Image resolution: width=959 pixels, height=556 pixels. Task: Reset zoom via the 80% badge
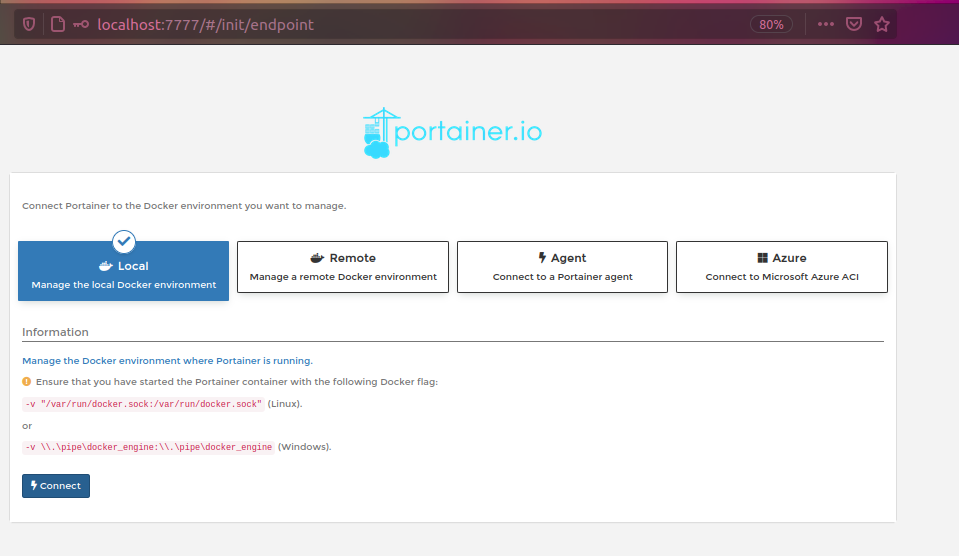coord(771,25)
